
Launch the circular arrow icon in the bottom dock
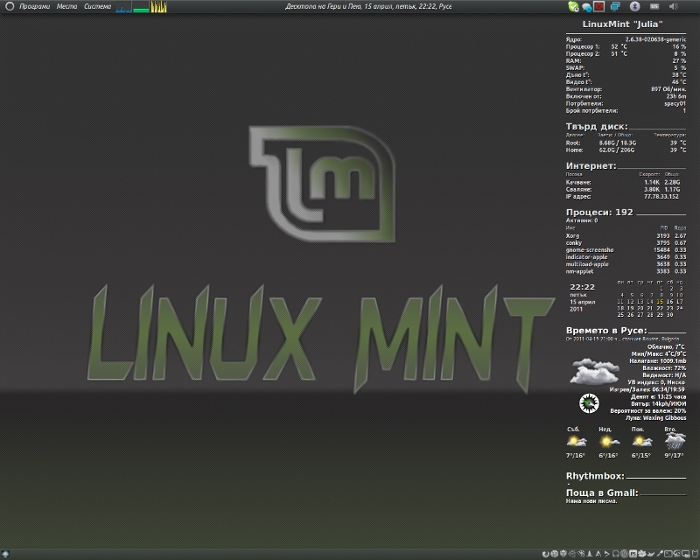[546, 554]
